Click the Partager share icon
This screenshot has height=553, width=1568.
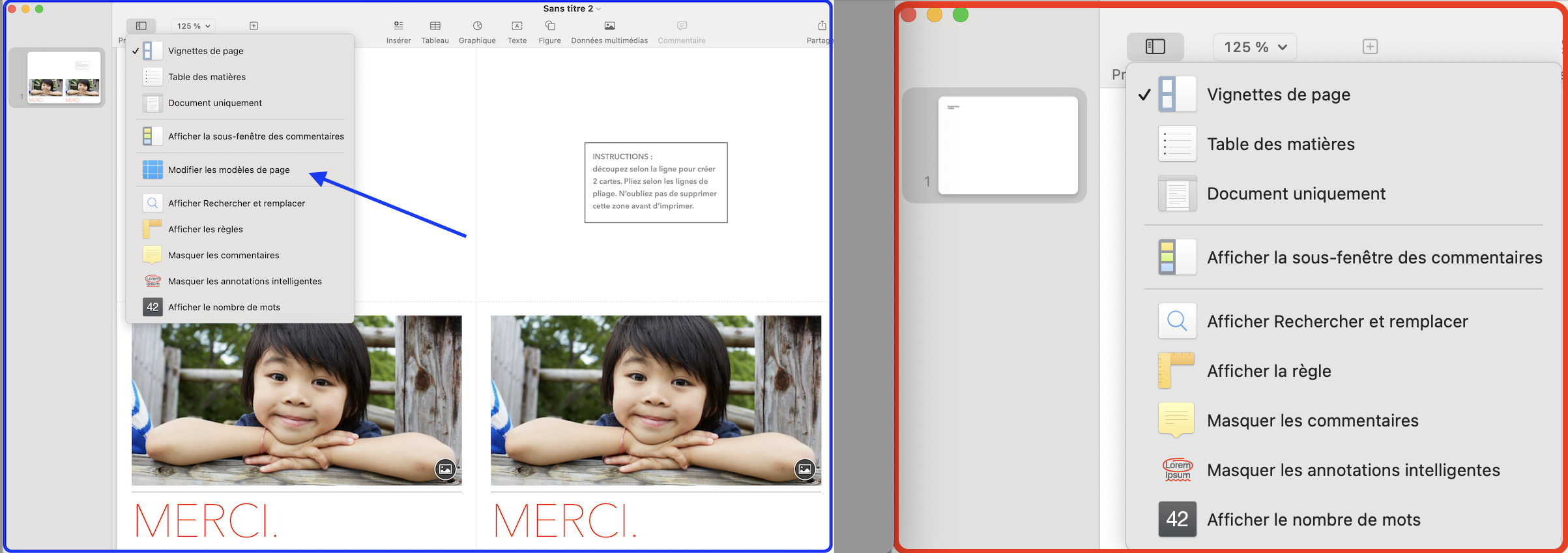pyautogui.click(x=821, y=26)
